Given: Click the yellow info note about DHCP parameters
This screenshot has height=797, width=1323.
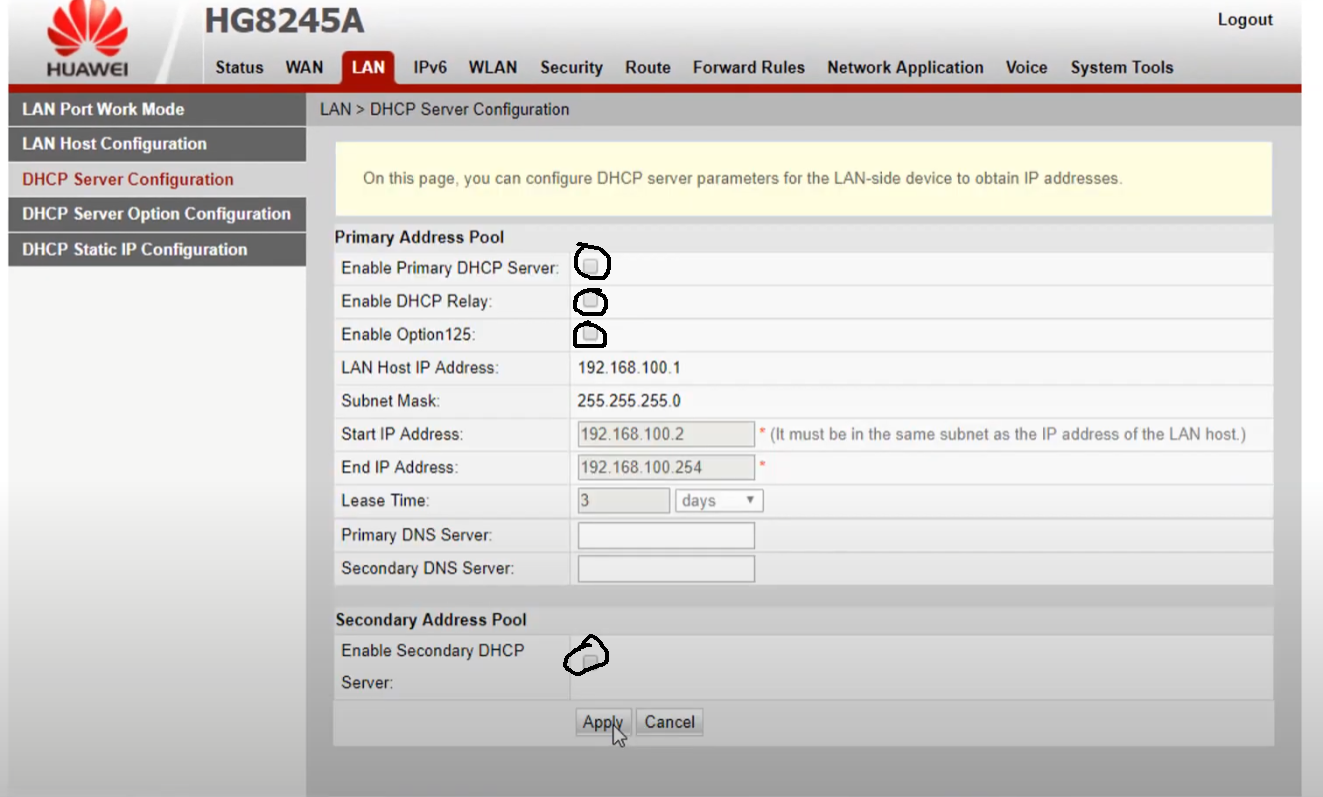Looking at the screenshot, I should point(803,179).
